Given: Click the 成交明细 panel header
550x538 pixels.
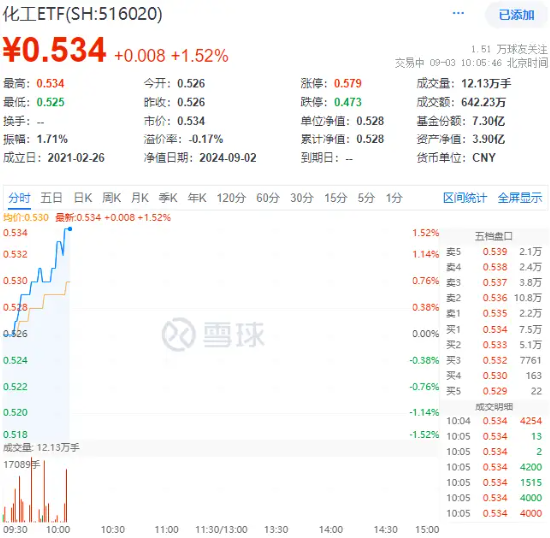Looking at the screenshot, I should (494, 407).
